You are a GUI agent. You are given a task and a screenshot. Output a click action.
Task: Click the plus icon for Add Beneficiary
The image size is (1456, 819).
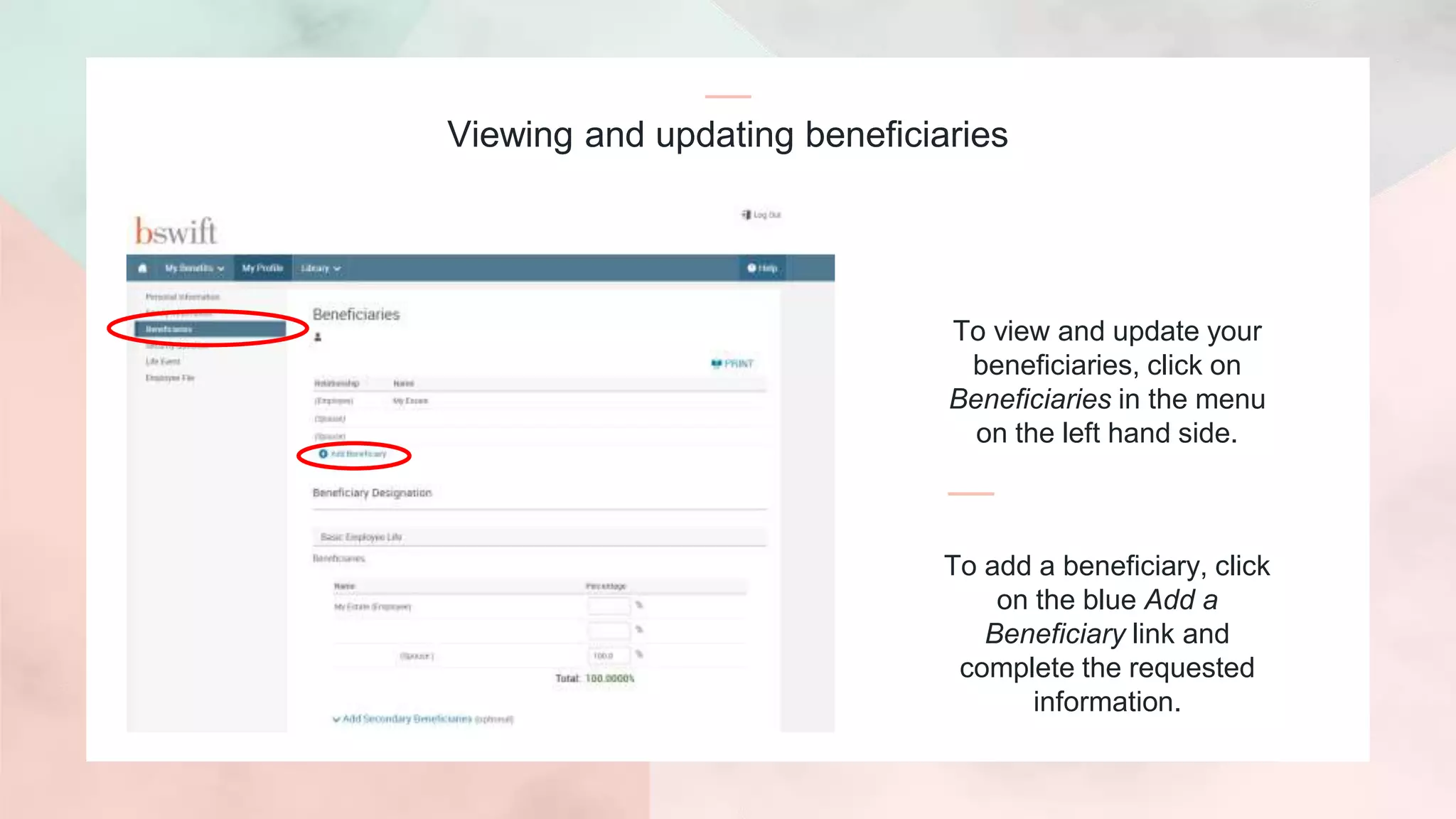(x=323, y=454)
